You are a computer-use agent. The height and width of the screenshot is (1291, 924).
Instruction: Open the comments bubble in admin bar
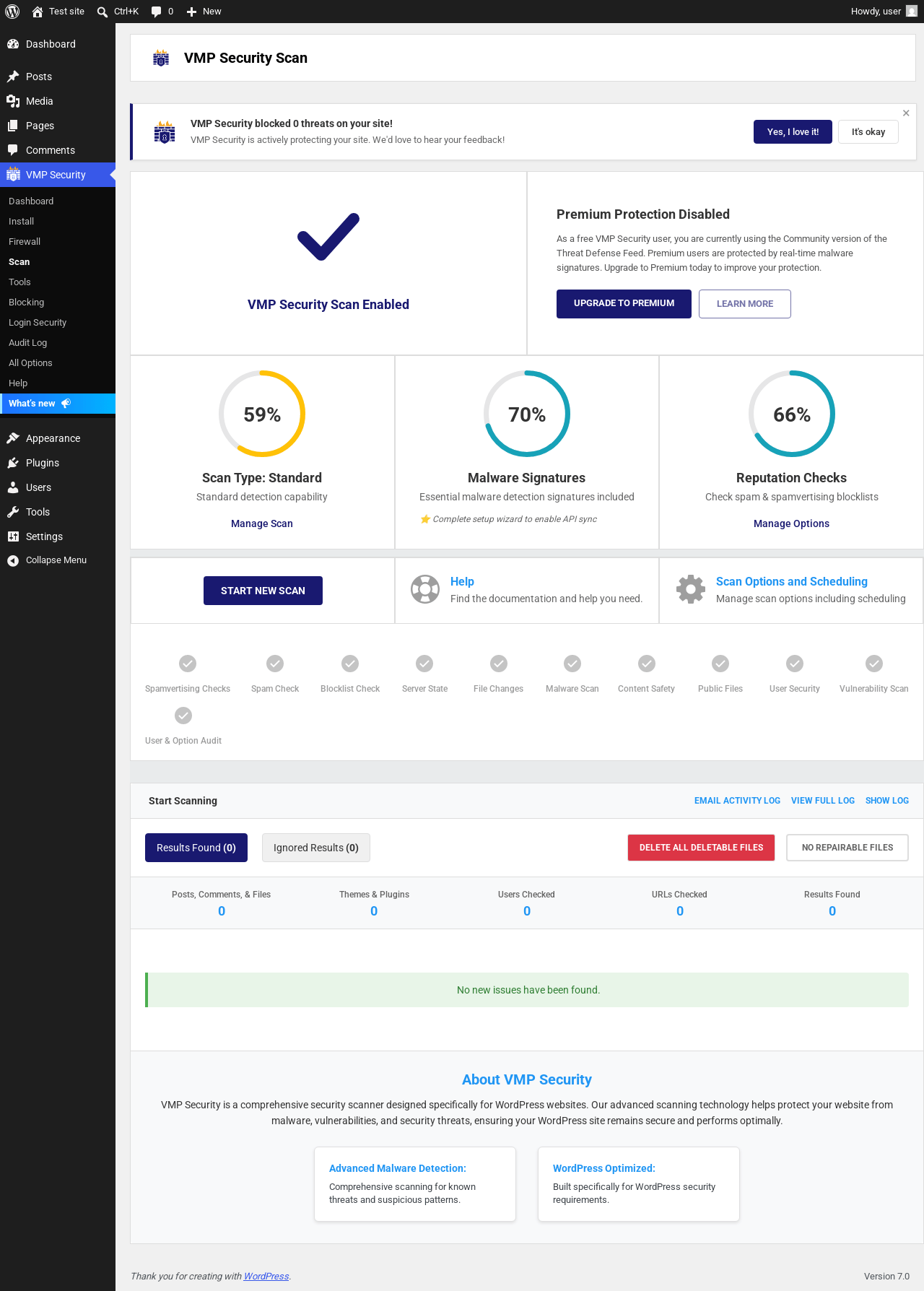coord(156,12)
